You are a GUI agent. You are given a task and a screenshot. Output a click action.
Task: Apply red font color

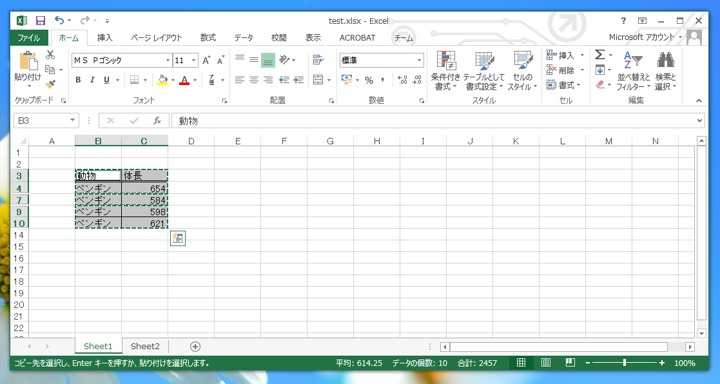[x=185, y=80]
